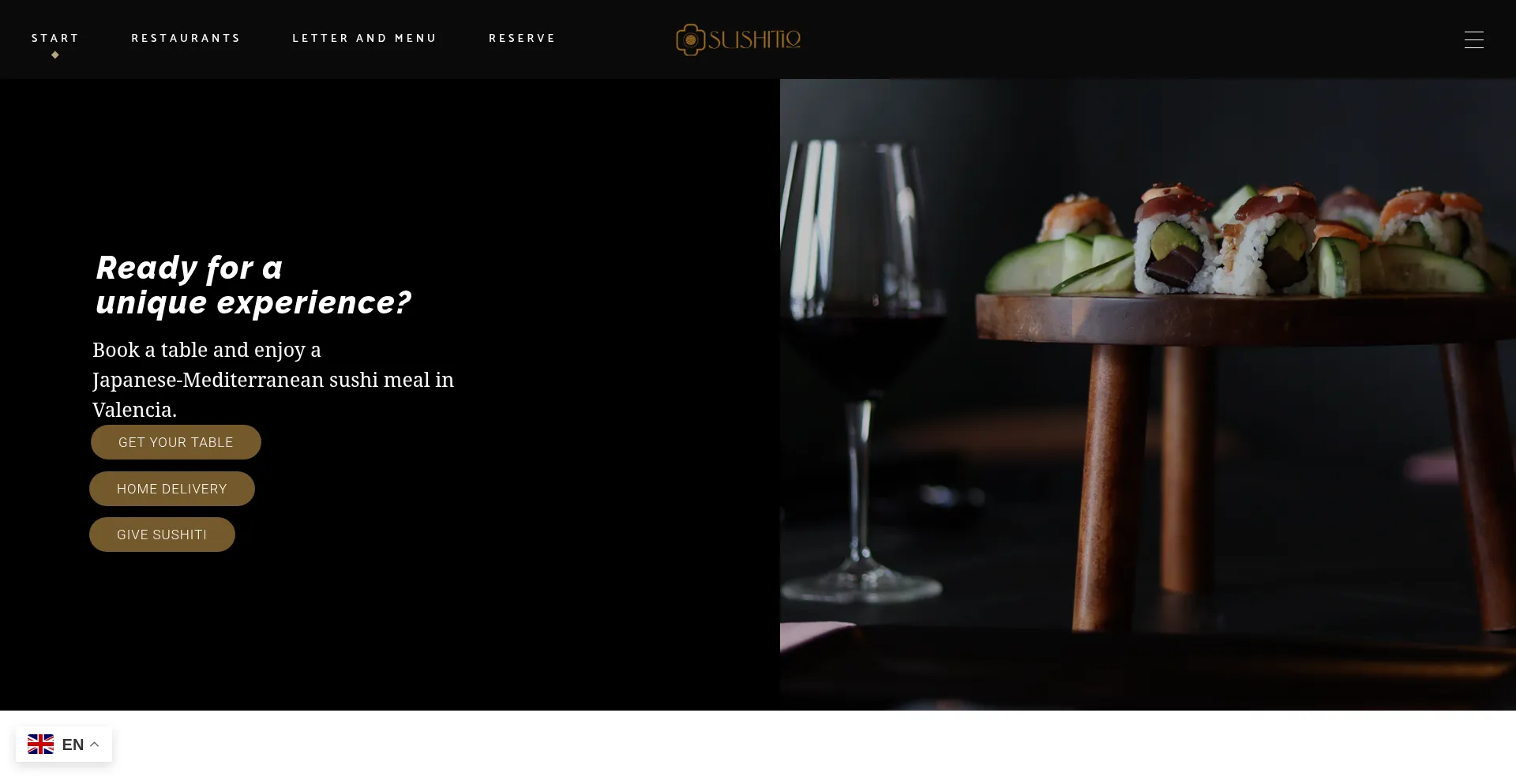This screenshot has width=1516, height=784.
Task: Open the hamburger menu icon
Action: pyautogui.click(x=1473, y=39)
